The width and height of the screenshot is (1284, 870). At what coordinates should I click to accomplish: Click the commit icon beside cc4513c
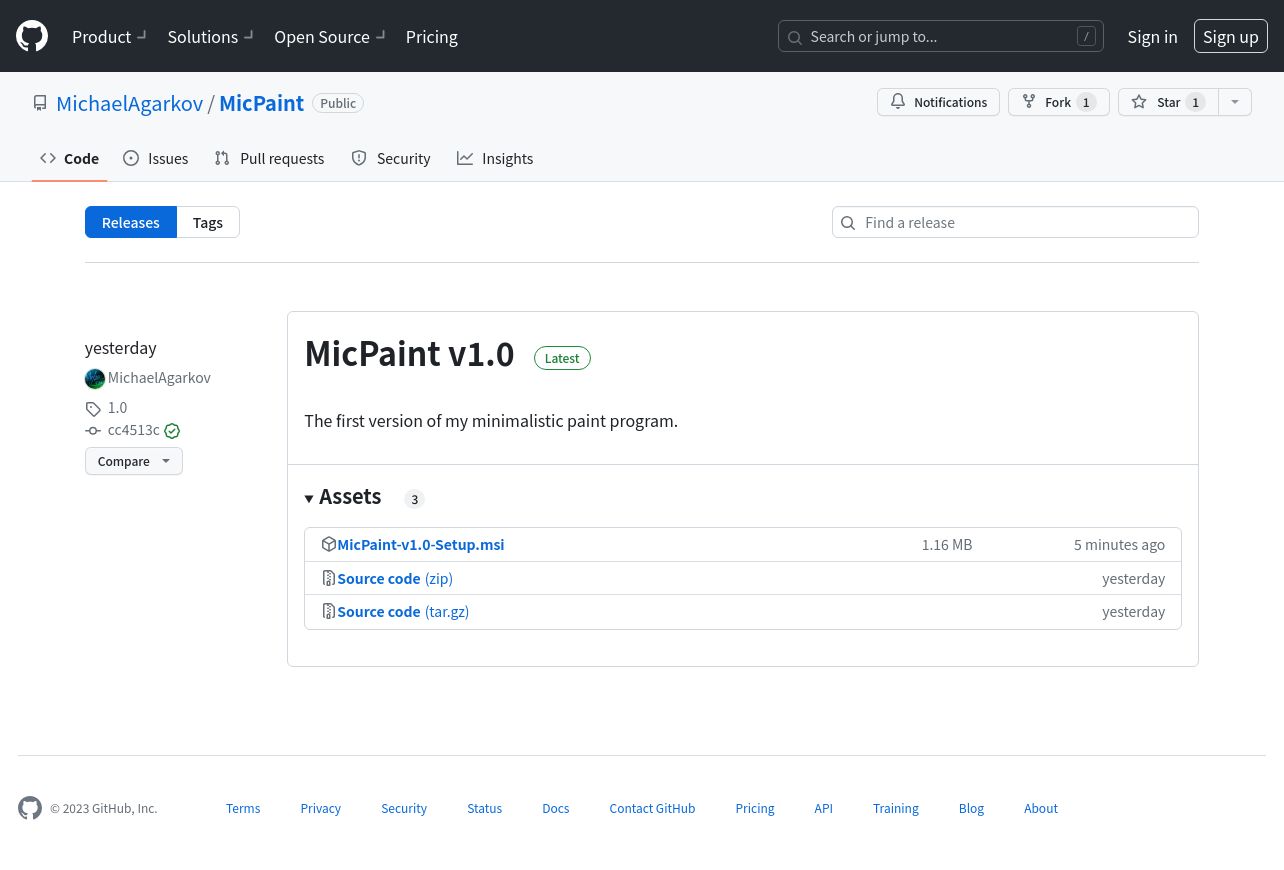click(x=93, y=431)
